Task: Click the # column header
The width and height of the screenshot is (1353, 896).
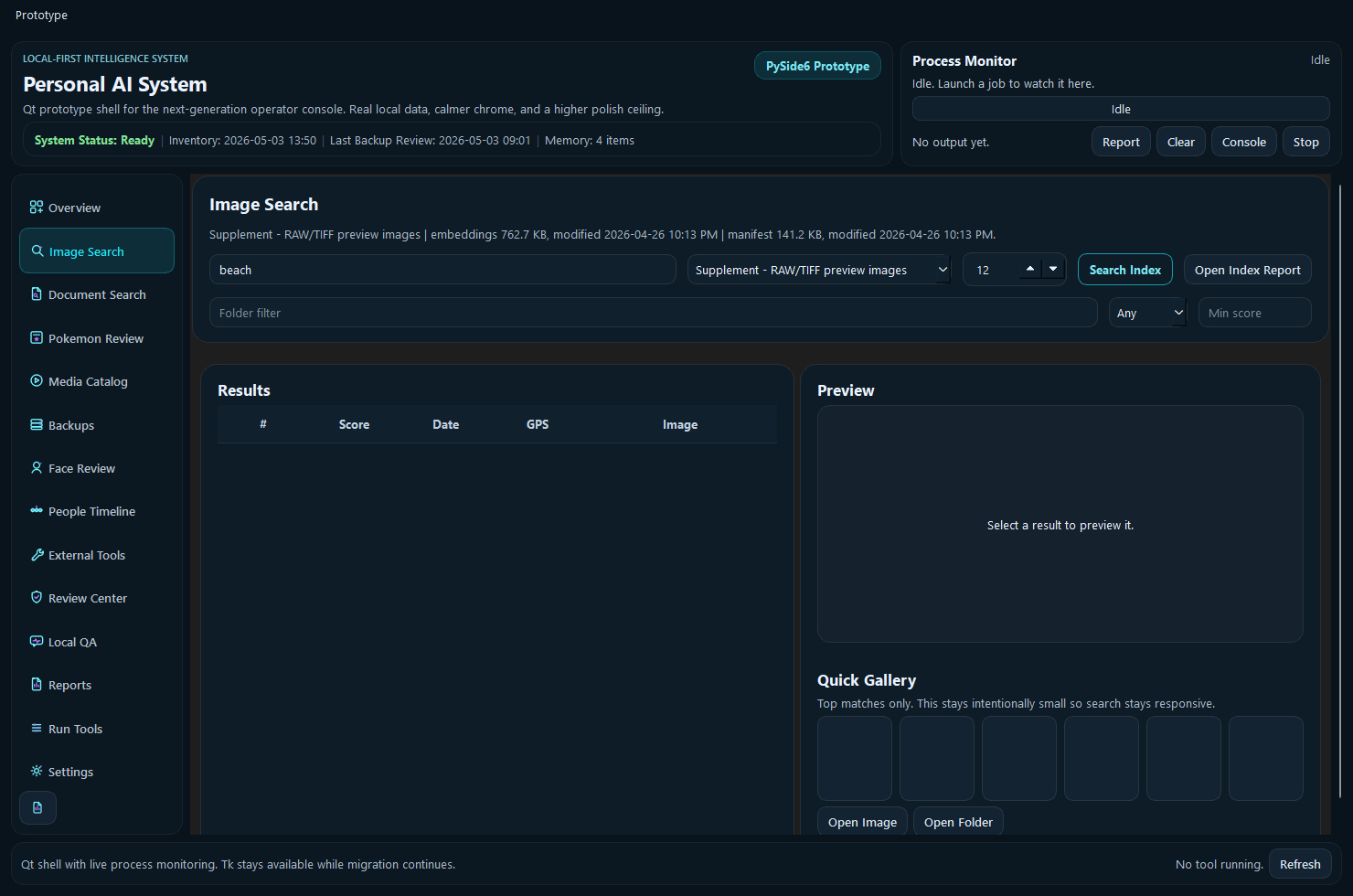Action: click(x=263, y=424)
